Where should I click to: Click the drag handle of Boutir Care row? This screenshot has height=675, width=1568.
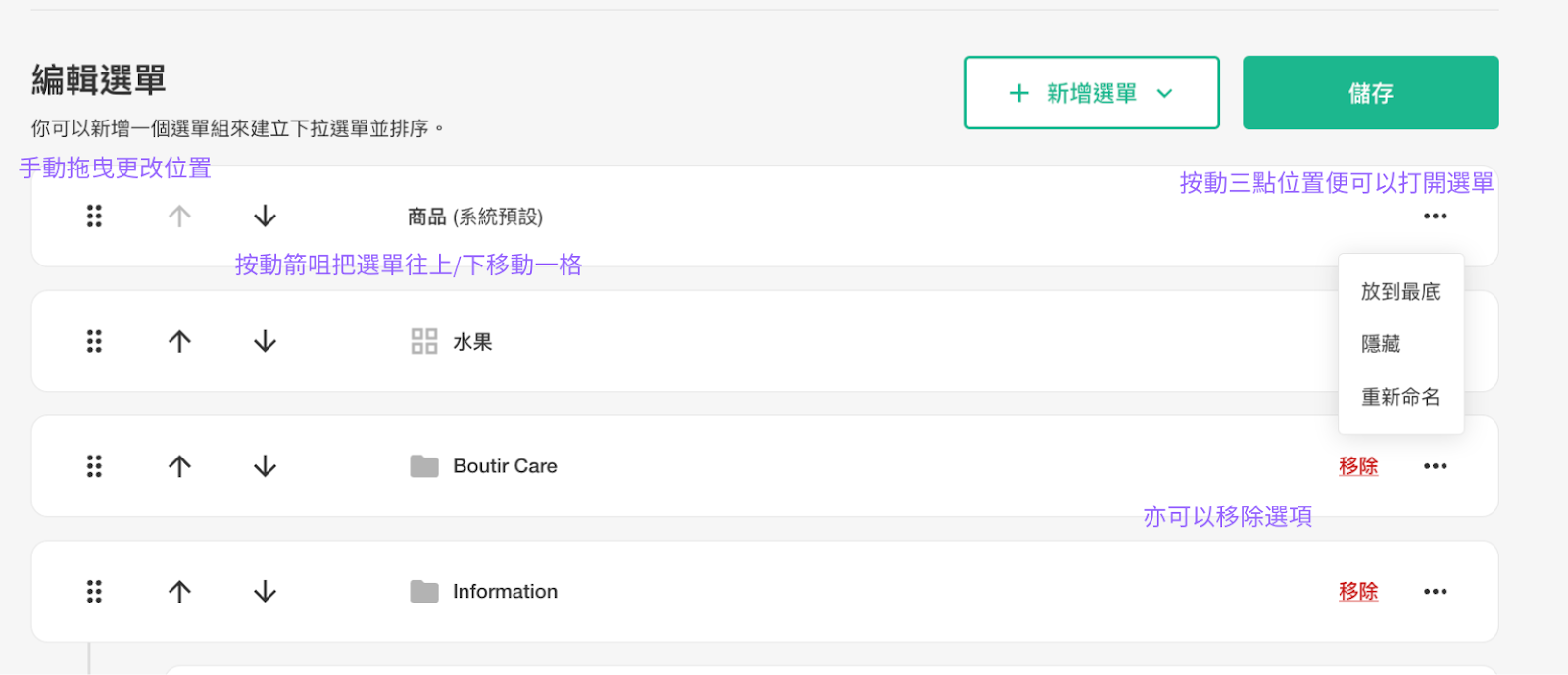coord(94,466)
